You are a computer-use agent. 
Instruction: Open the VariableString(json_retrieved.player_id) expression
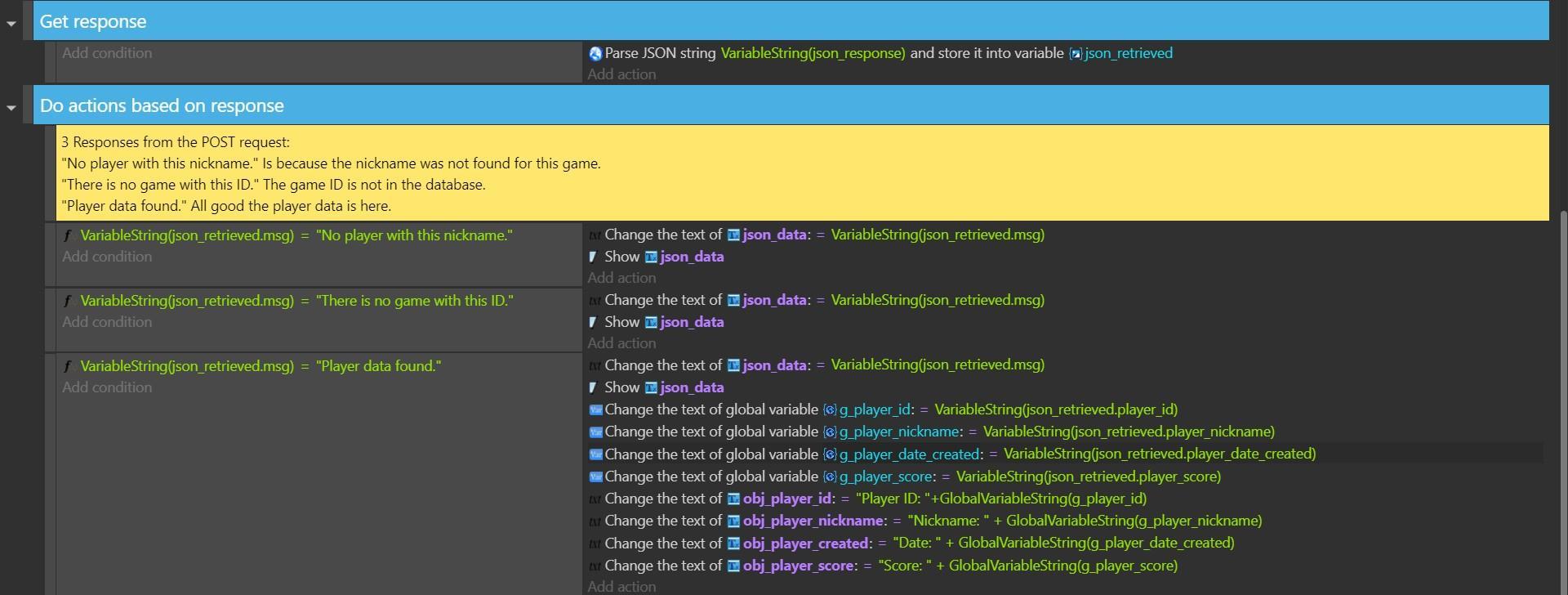[1056, 409]
